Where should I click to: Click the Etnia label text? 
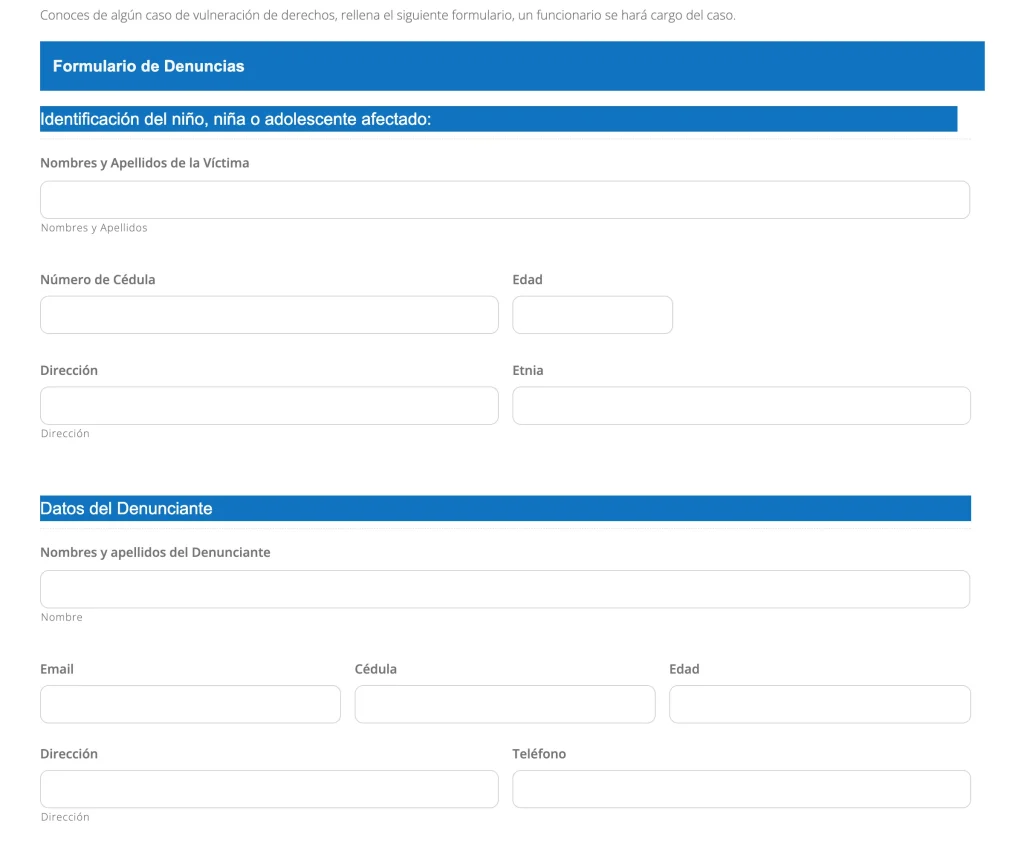point(528,371)
